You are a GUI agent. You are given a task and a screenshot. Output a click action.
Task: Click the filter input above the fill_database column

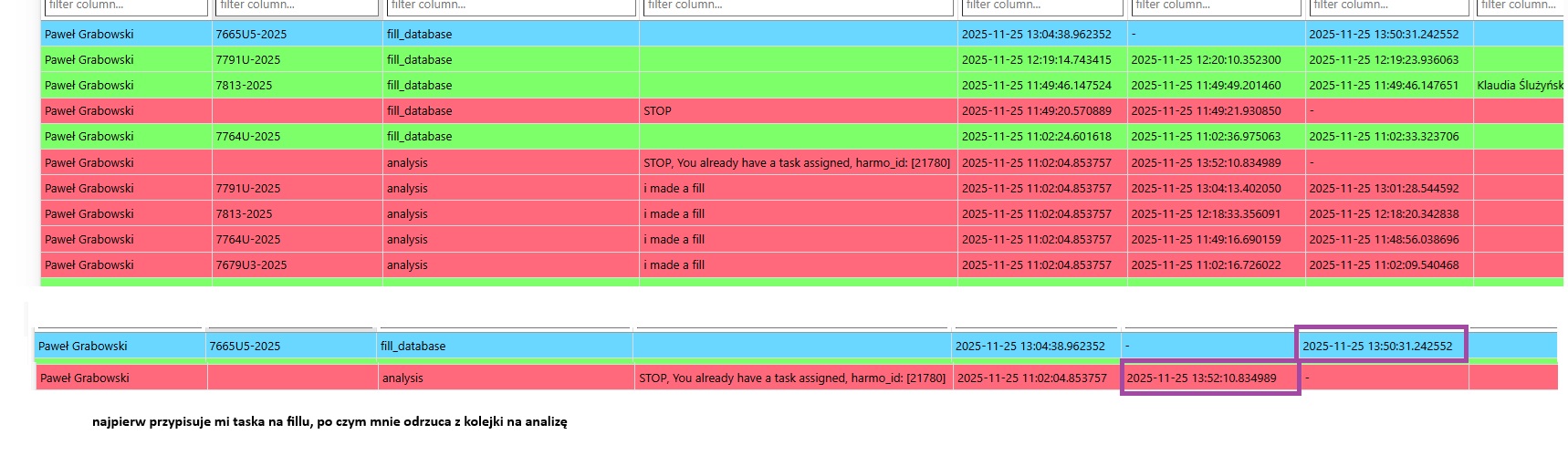[510, 6]
